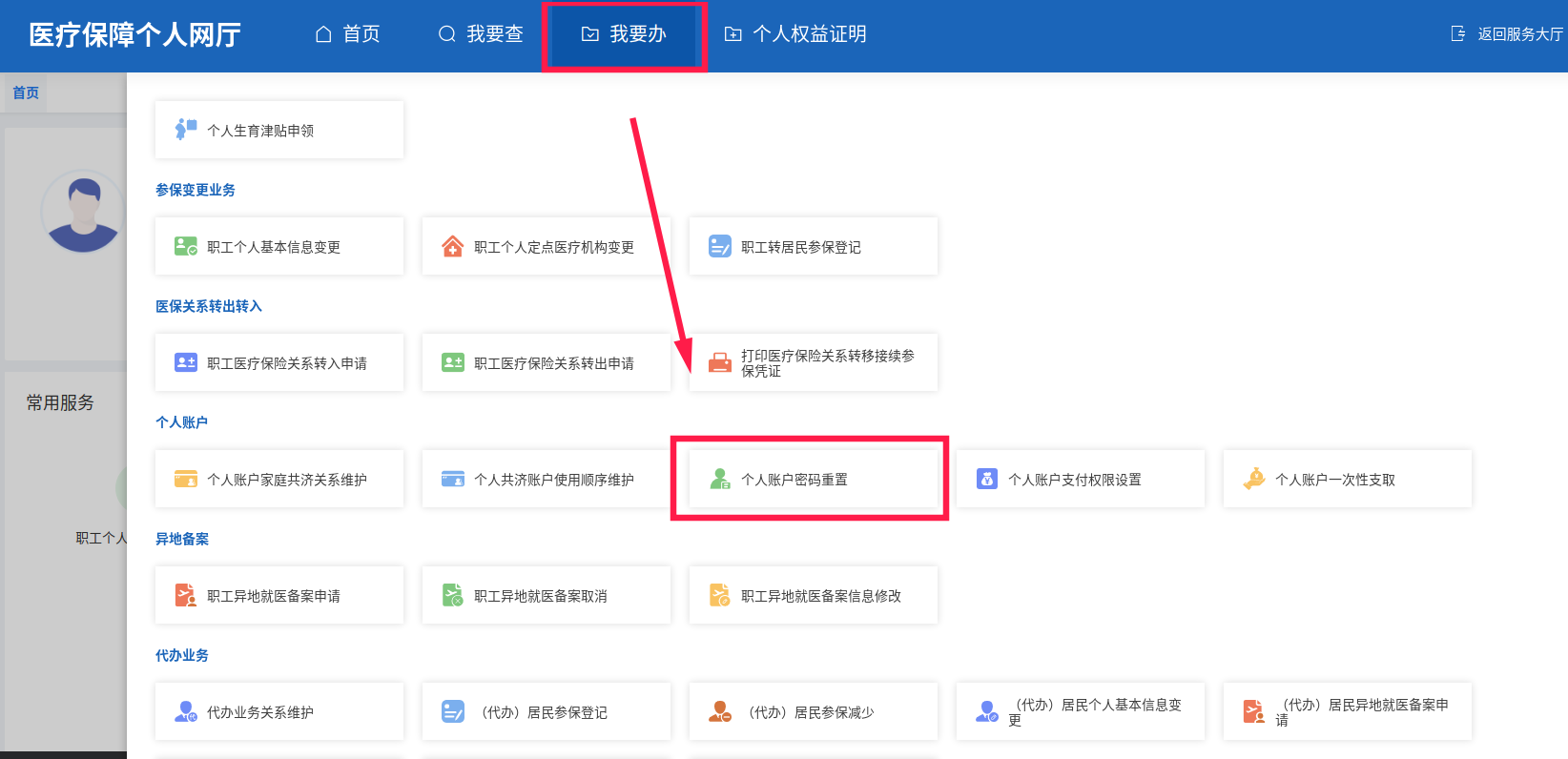Click (代办)居民个人基本信息变更 icon
The image size is (1568, 759).
click(x=987, y=711)
